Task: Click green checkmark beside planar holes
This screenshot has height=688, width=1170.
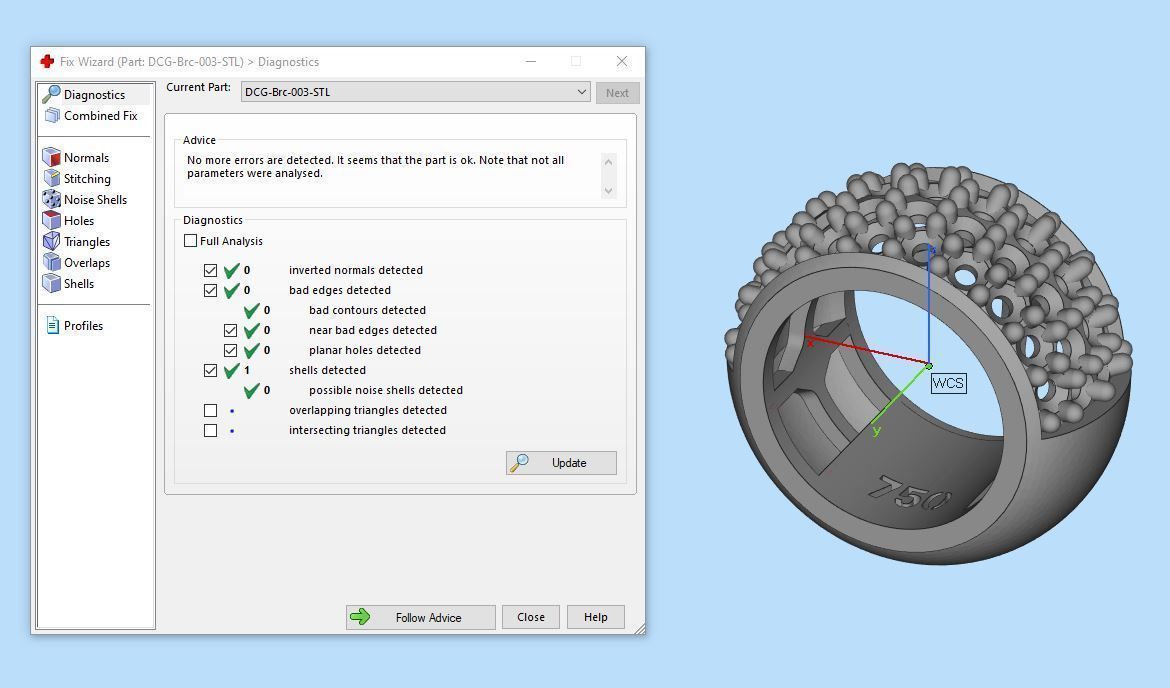Action: point(251,351)
